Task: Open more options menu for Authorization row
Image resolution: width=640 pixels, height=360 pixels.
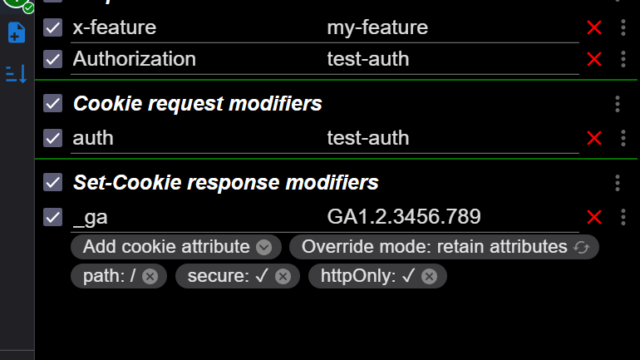Action: click(623, 59)
